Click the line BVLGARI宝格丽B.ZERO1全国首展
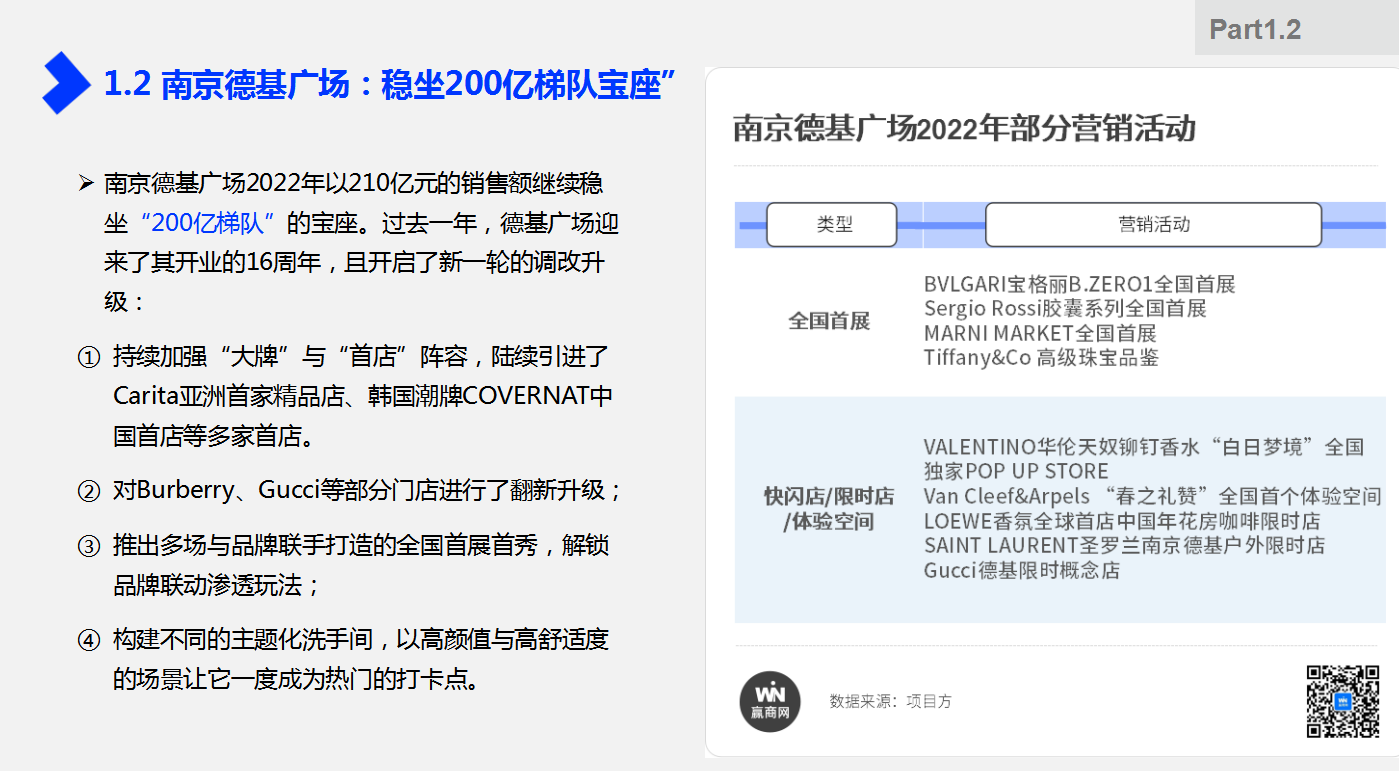This screenshot has height=771, width=1399. coord(1080,284)
